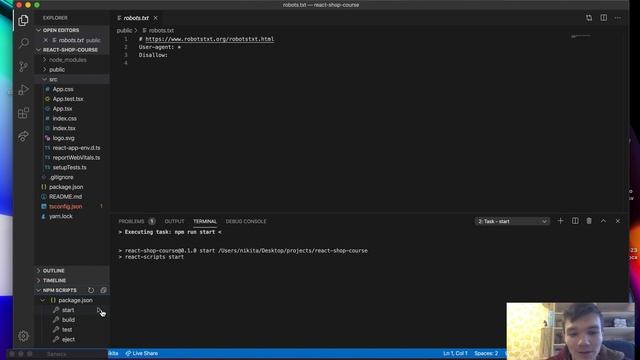640x360 pixels.
Task: Run the eject npm script
Action: click(68, 340)
